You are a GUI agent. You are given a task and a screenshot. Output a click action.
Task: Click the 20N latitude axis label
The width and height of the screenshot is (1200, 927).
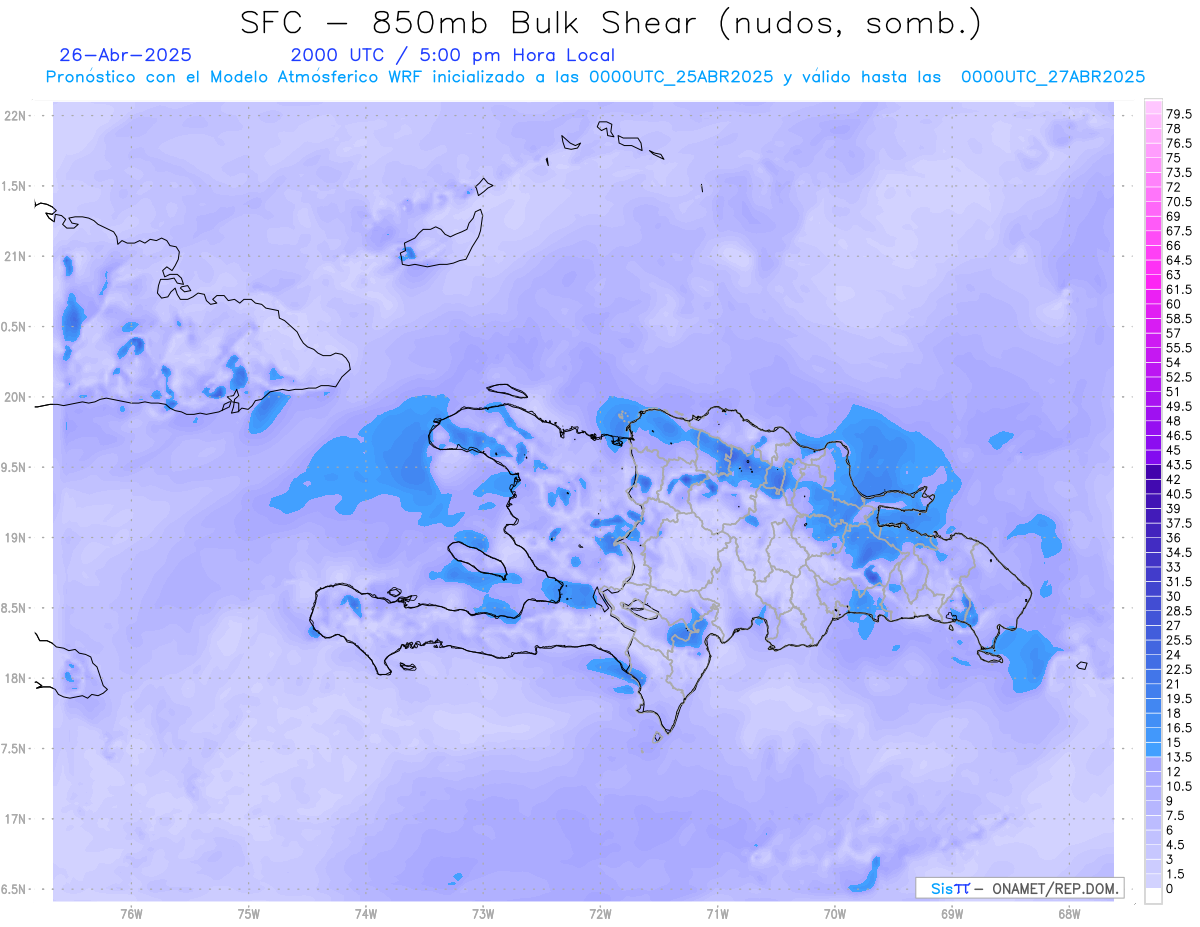(x=15, y=397)
